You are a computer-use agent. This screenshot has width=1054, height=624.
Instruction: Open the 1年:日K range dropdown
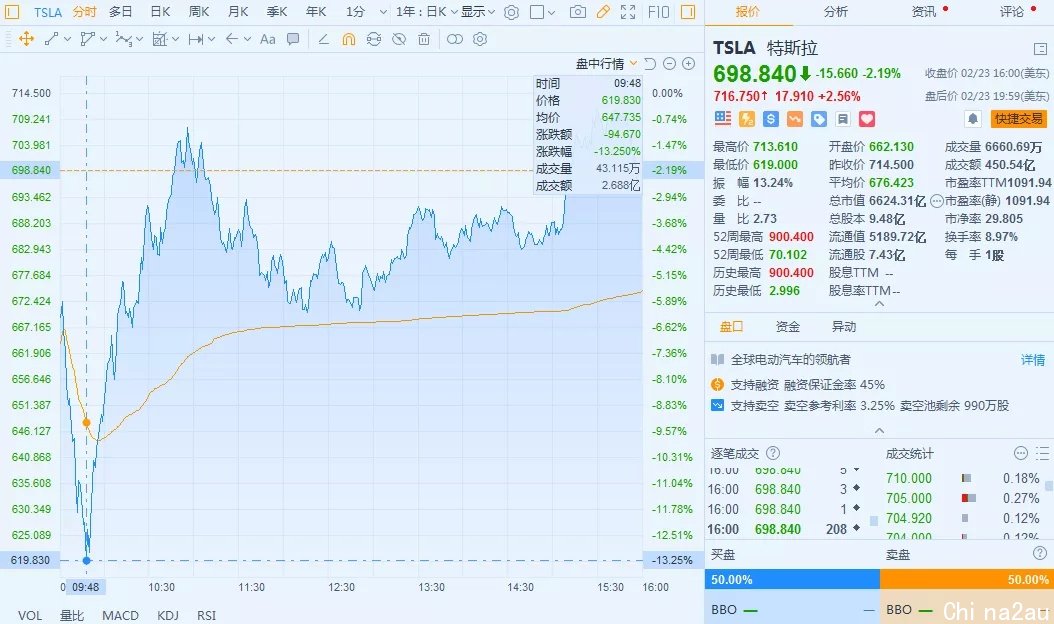pos(426,12)
